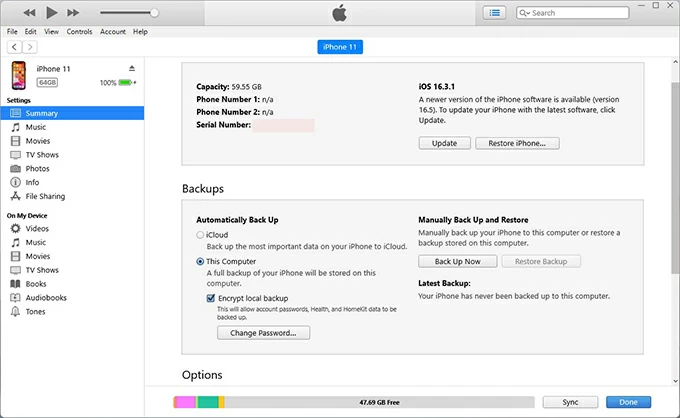680x418 pixels.
Task: Click the Back Up Now button
Action: (457, 261)
